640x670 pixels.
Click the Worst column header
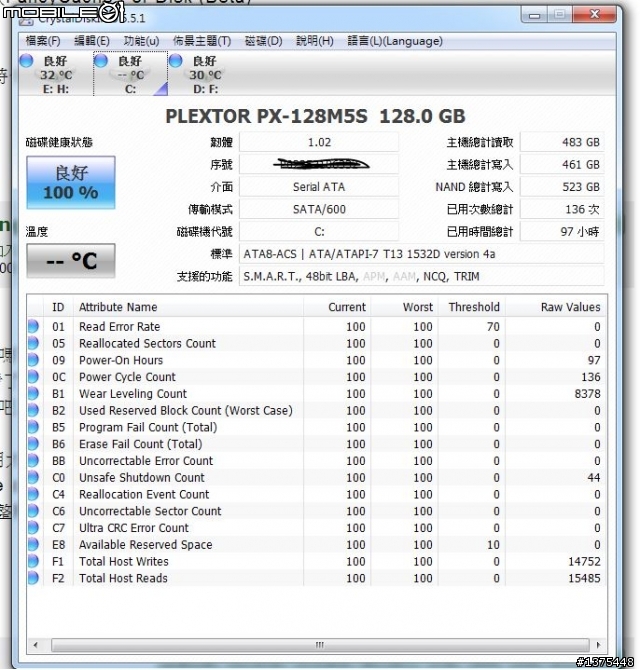[404, 307]
